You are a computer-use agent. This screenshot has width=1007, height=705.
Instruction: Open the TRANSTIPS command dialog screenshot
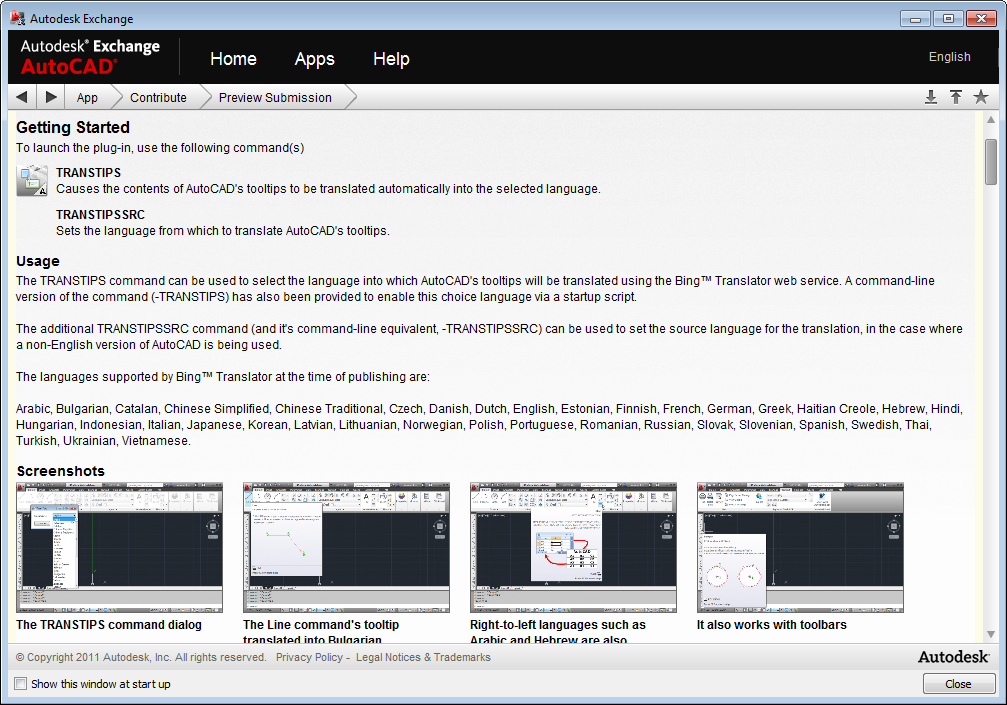(119, 547)
